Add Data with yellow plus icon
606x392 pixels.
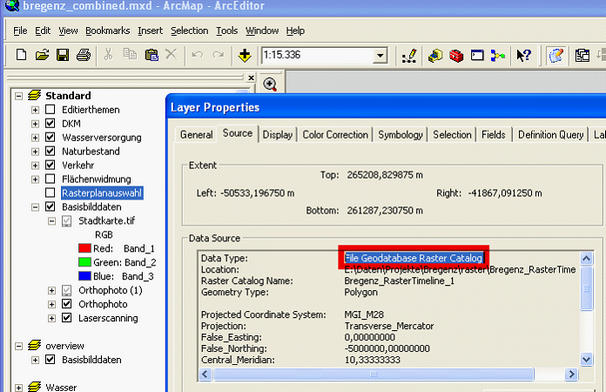(244, 55)
